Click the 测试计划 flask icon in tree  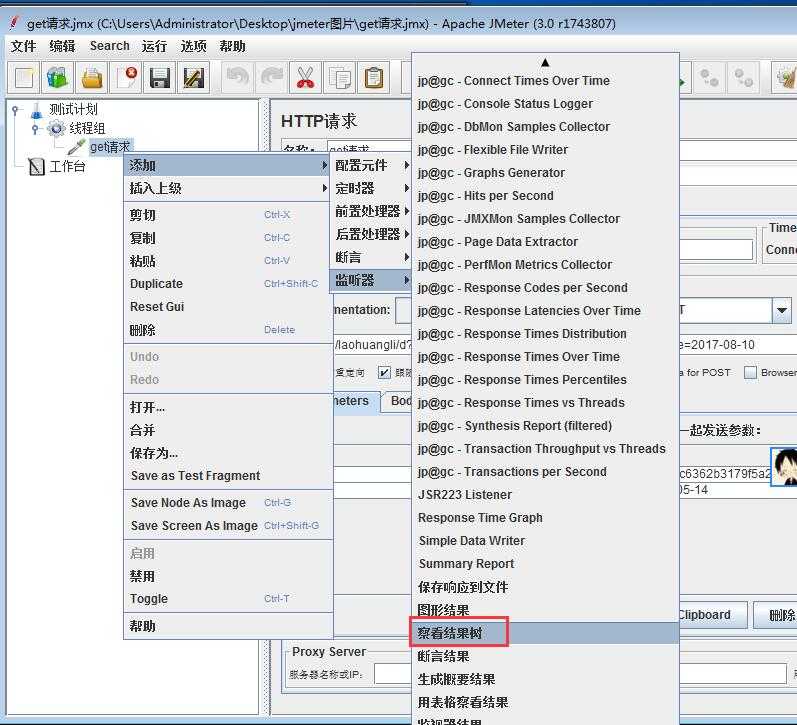pyautogui.click(x=37, y=110)
